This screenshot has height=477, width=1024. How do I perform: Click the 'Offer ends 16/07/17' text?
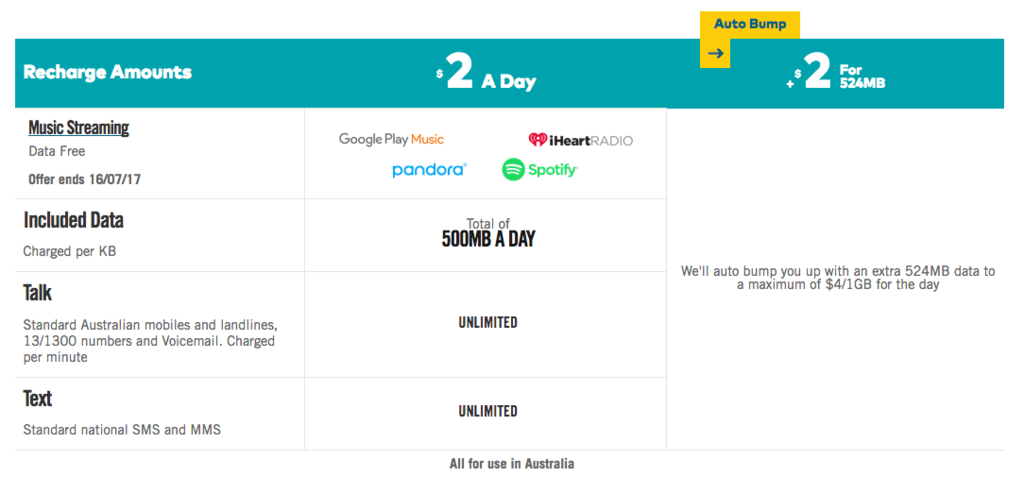(84, 179)
